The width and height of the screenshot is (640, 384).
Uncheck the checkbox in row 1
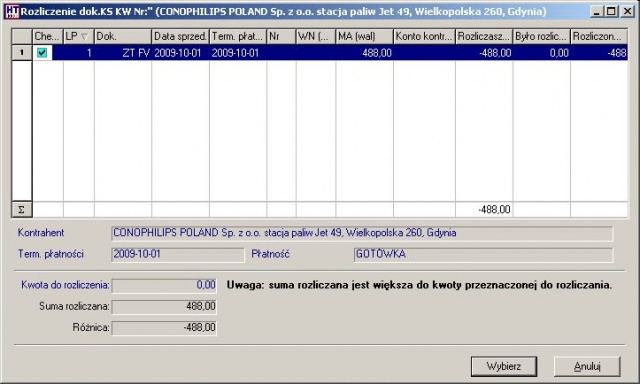pos(42,53)
